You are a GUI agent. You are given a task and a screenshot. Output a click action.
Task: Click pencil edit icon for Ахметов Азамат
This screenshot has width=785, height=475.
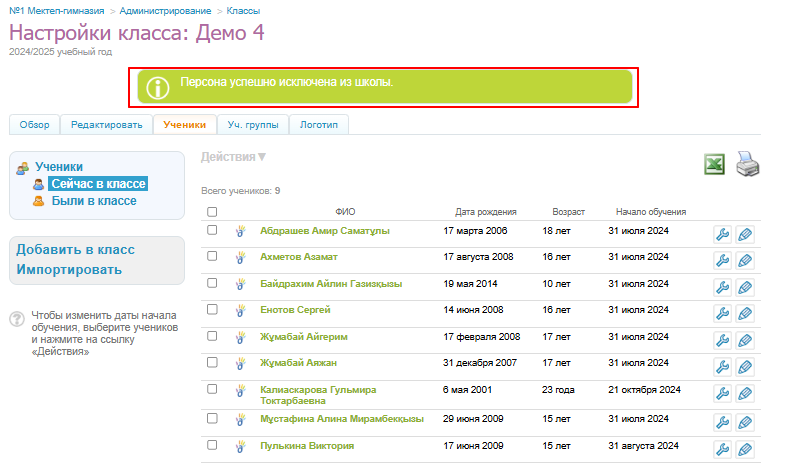[744, 261]
